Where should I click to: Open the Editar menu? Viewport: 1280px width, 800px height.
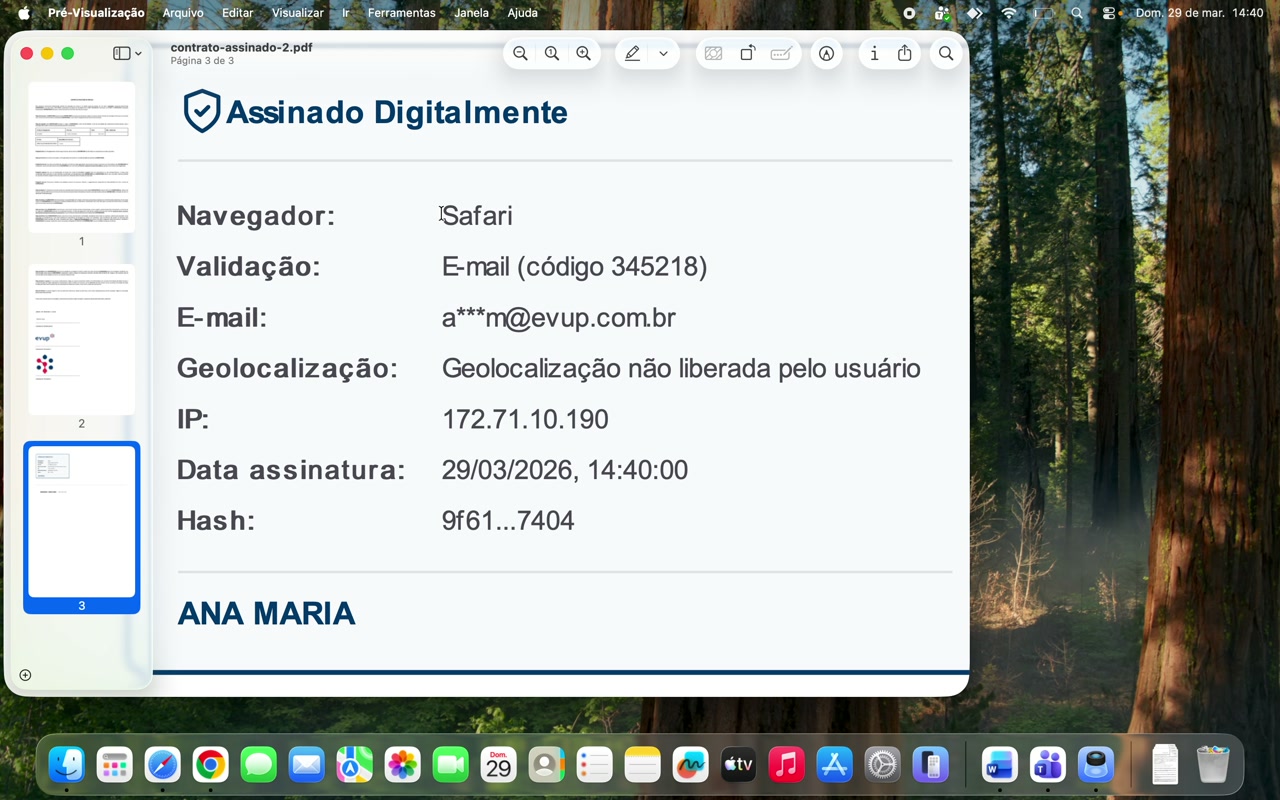(237, 13)
